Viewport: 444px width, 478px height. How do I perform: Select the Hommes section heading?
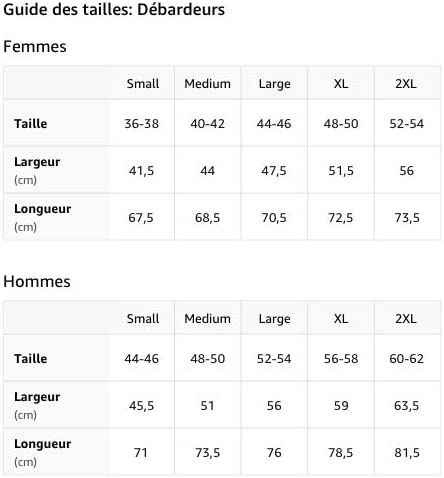pos(37,281)
